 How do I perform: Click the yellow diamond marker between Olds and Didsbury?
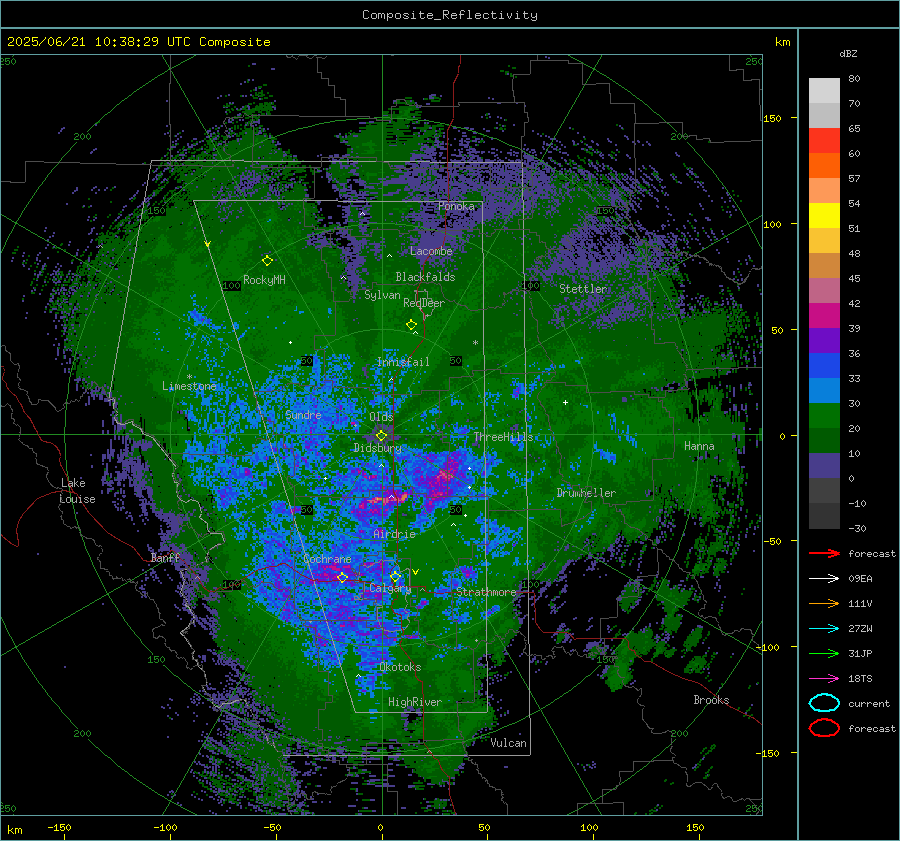(381, 436)
